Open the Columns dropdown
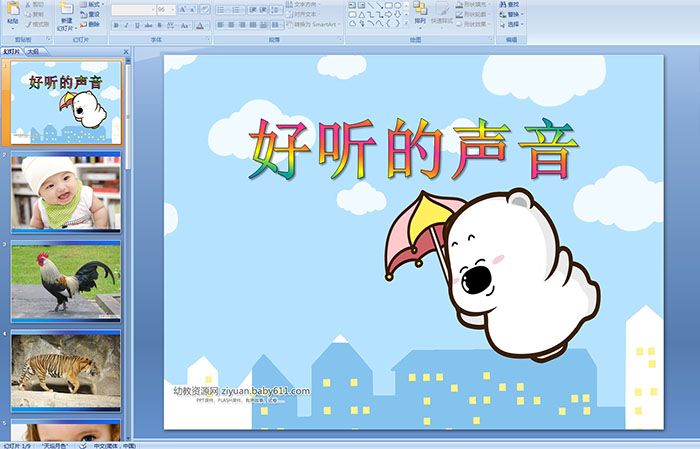This screenshot has height=449, width=700. (x=277, y=25)
